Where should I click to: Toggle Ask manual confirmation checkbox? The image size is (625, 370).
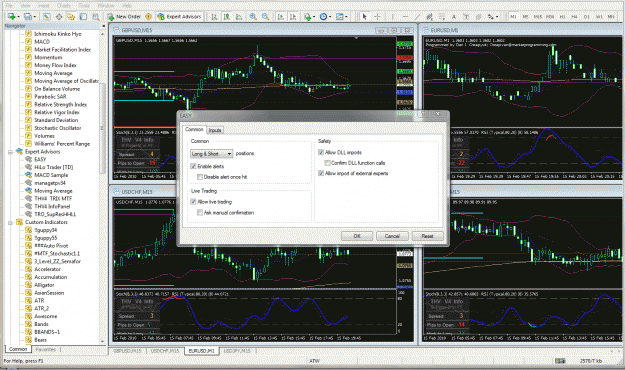[200, 213]
